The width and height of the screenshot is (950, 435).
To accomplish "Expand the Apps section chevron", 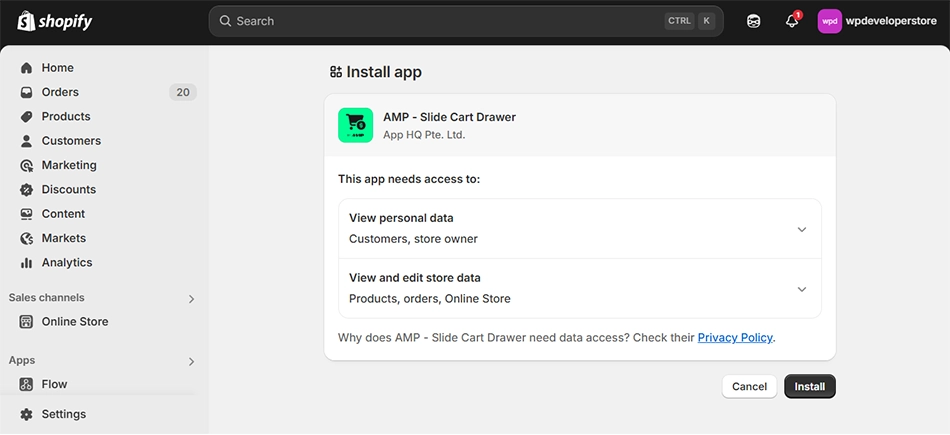I will coord(191,362).
